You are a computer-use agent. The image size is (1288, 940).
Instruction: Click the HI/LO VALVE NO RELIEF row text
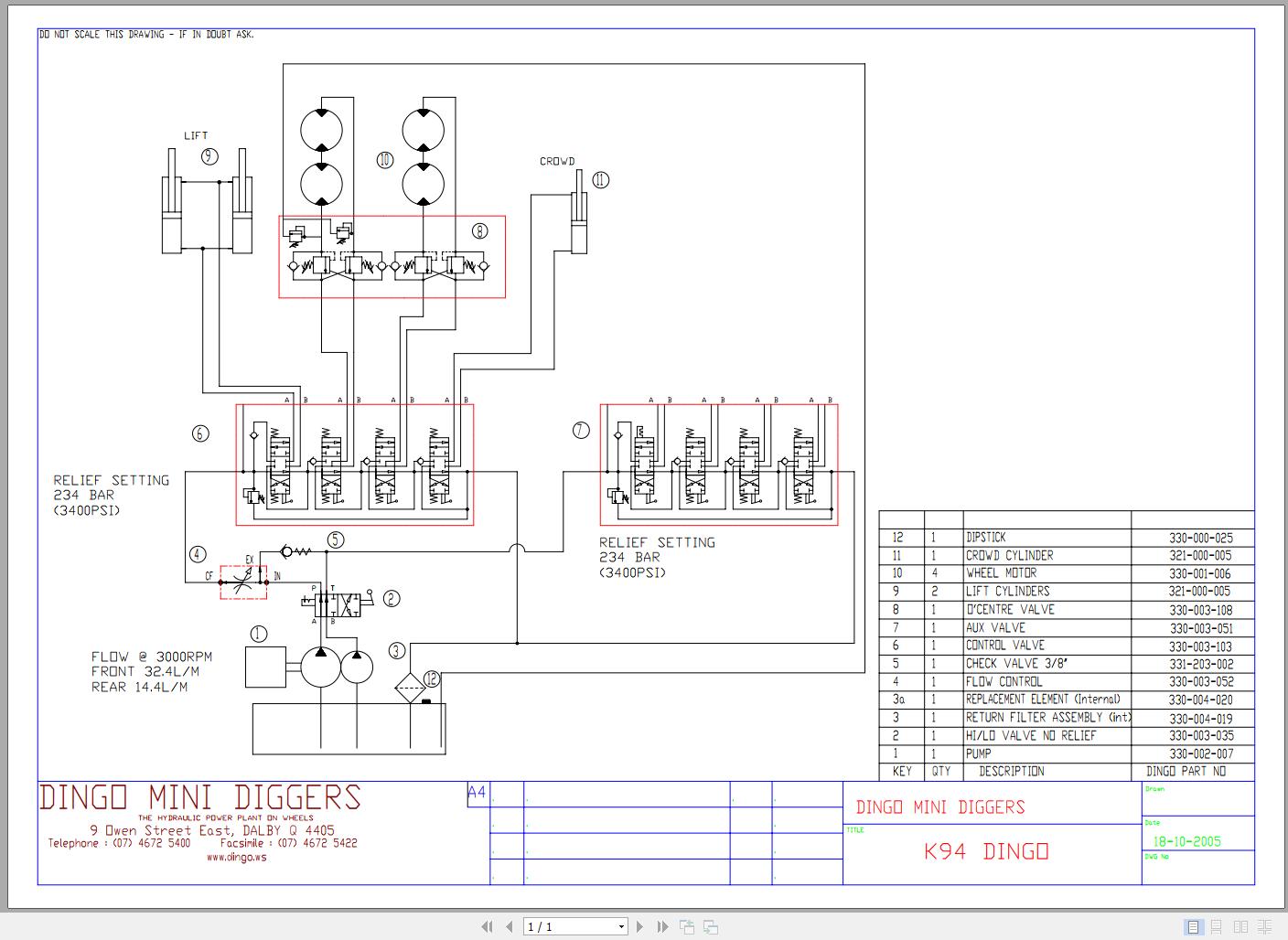click(x=1031, y=735)
